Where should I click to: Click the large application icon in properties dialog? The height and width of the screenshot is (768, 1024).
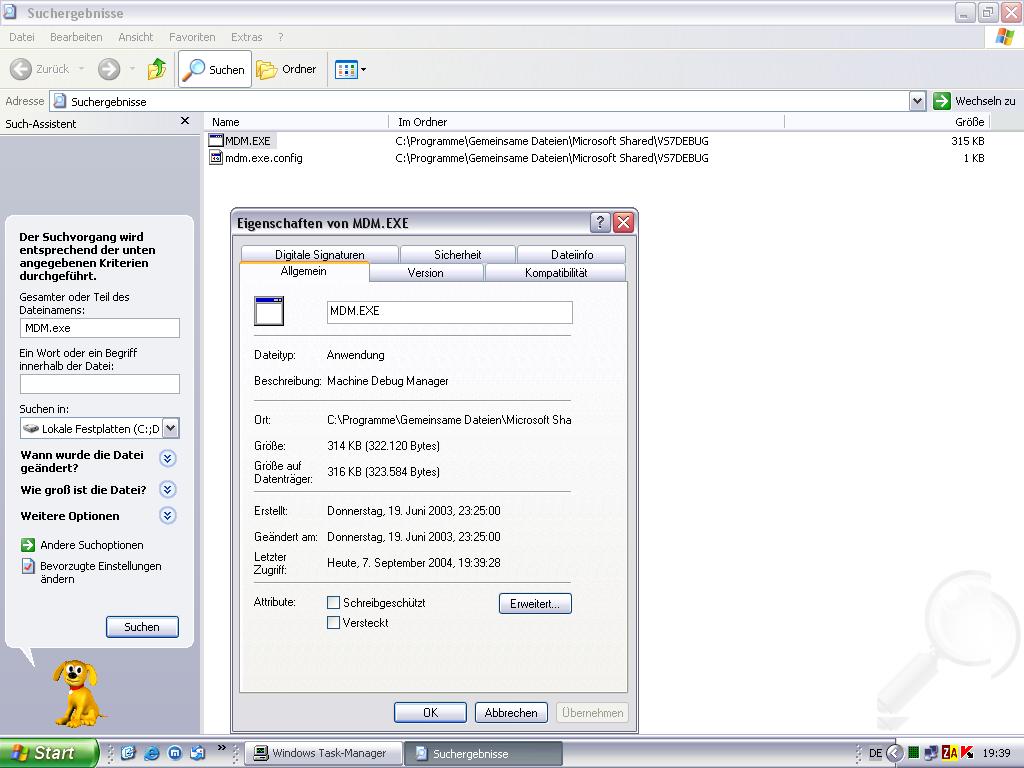[x=269, y=311]
